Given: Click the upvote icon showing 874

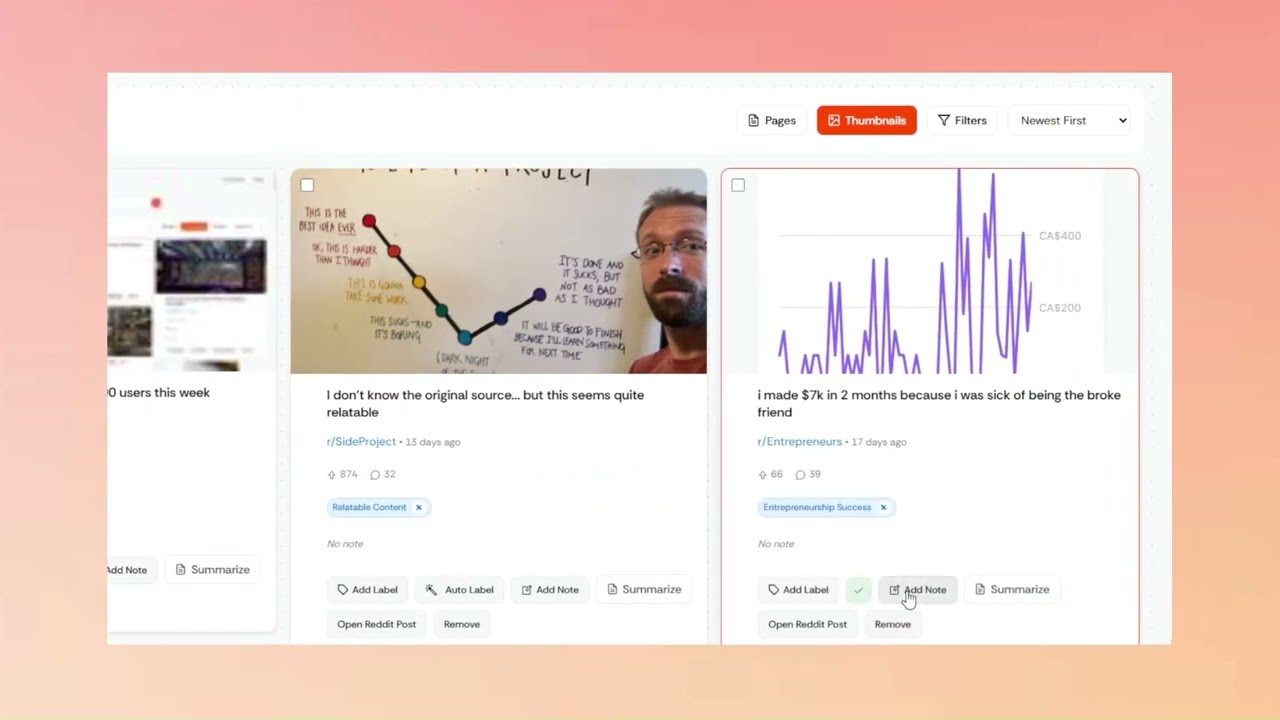Looking at the screenshot, I should (x=332, y=475).
